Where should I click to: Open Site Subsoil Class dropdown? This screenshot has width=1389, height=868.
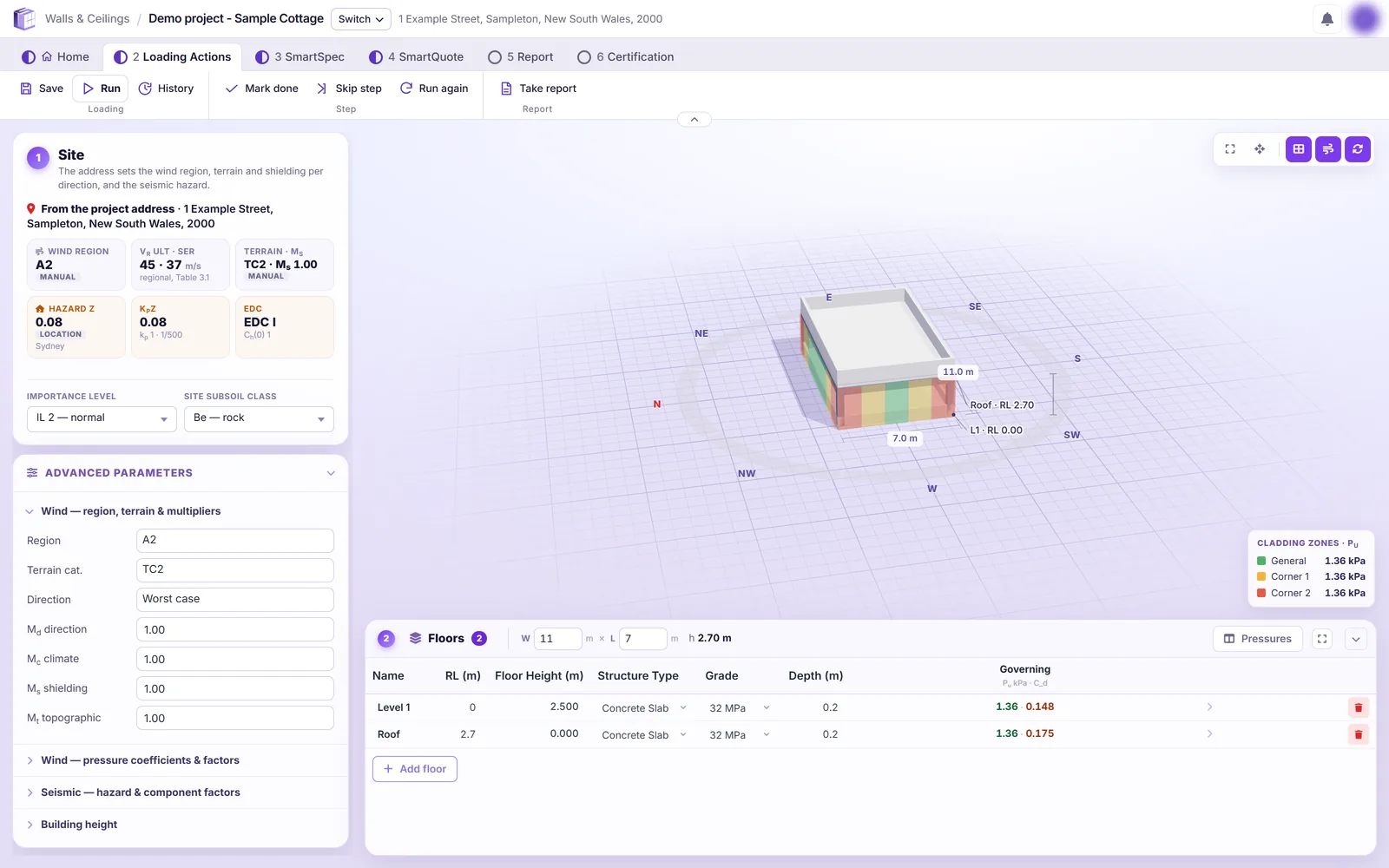click(x=259, y=418)
